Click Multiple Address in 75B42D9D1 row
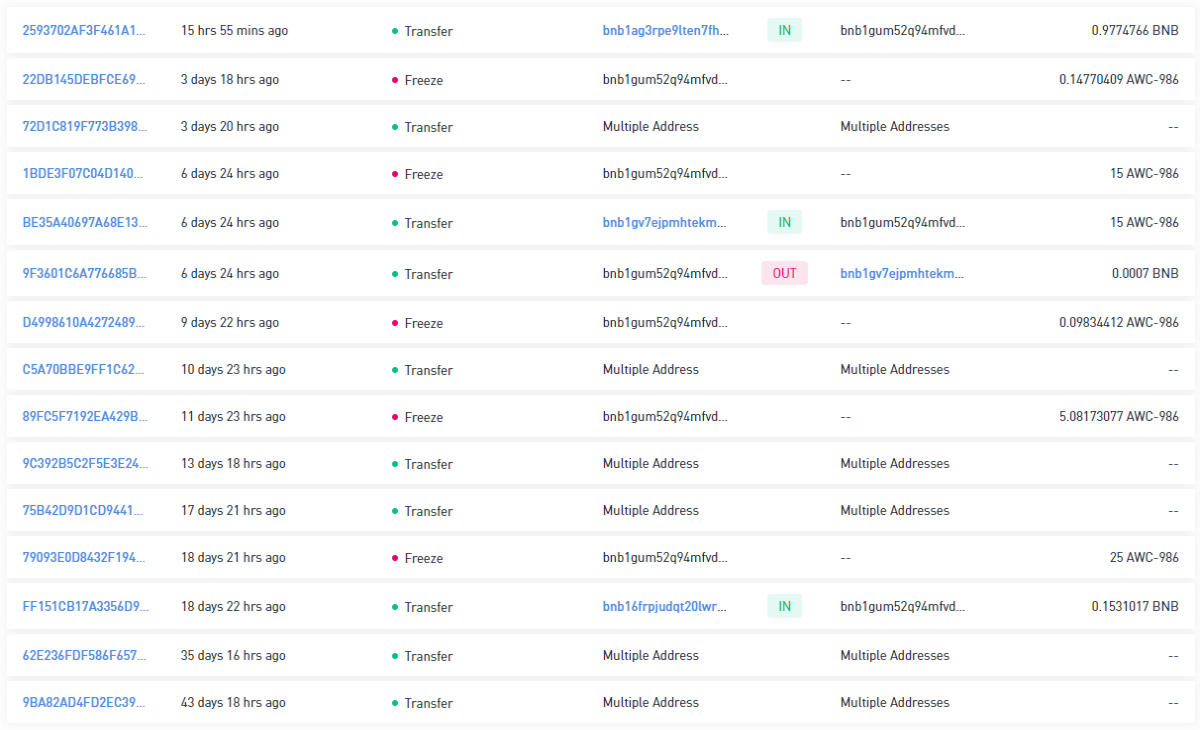The width and height of the screenshot is (1200, 730). [651, 511]
